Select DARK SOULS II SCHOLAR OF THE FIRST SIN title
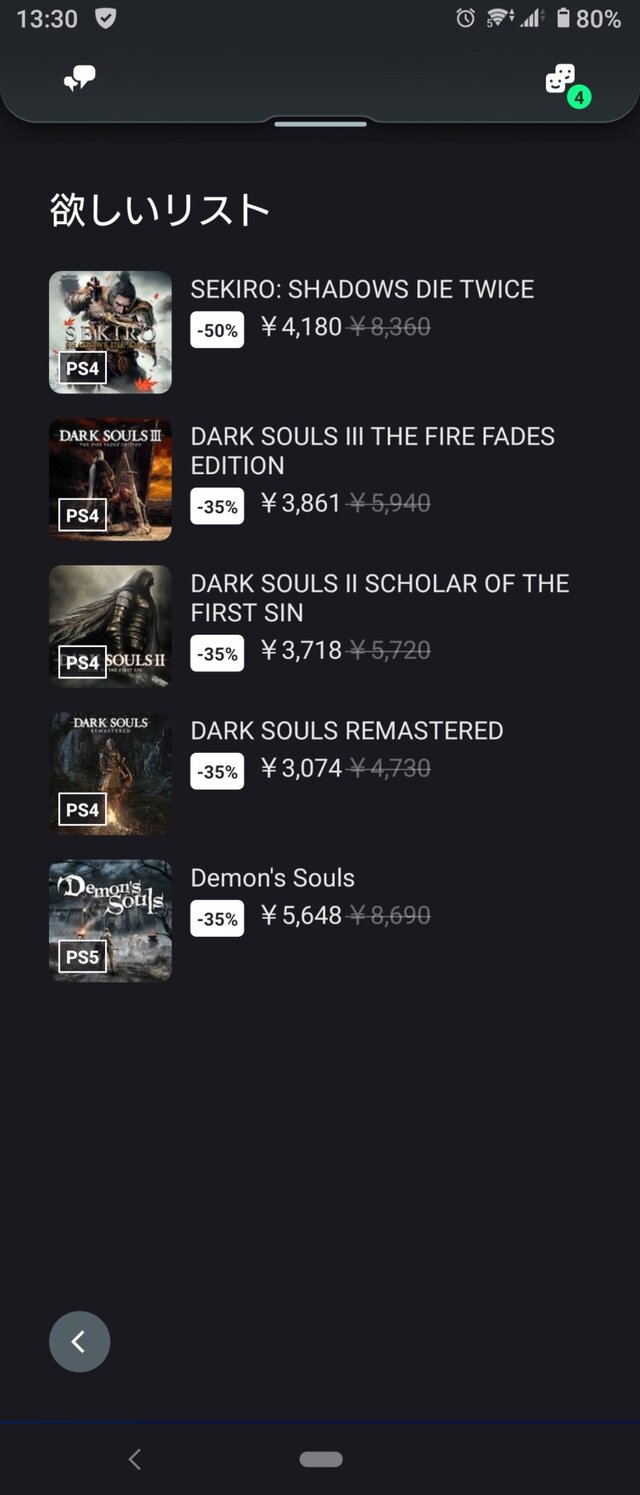 (379, 597)
